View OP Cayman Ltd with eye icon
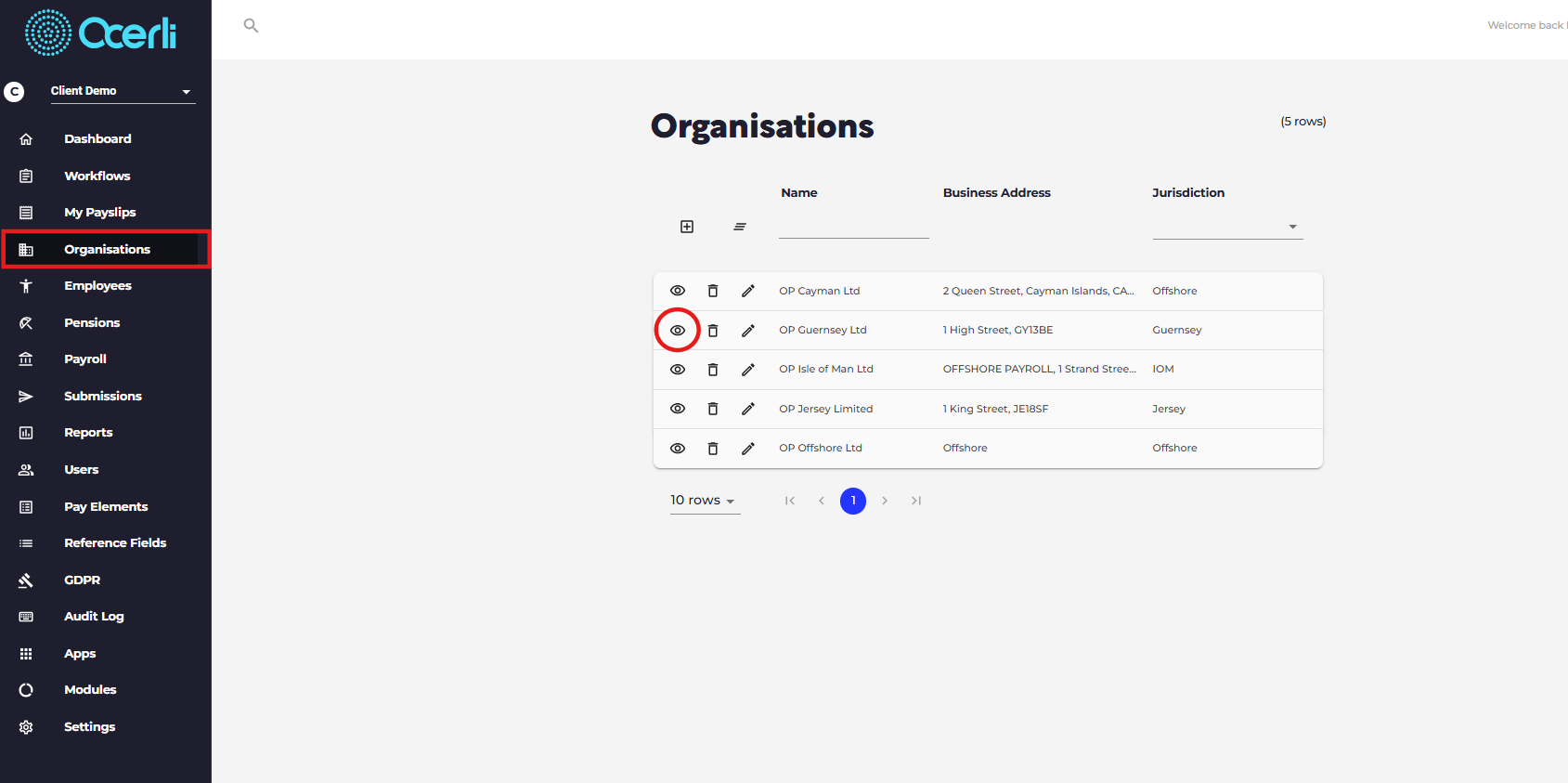This screenshot has width=1568, height=783. pos(678,291)
